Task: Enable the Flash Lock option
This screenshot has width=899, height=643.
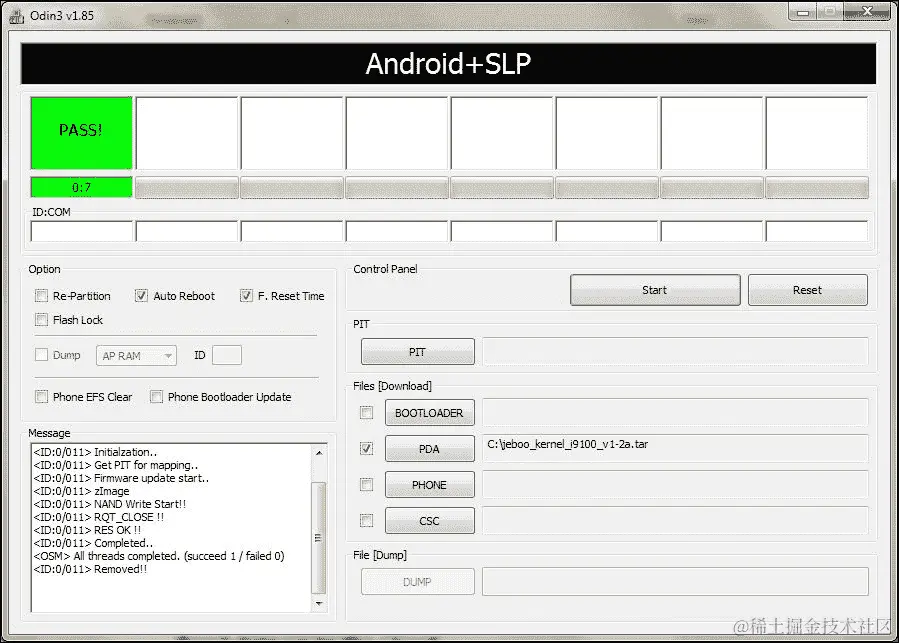Action: click(x=41, y=319)
